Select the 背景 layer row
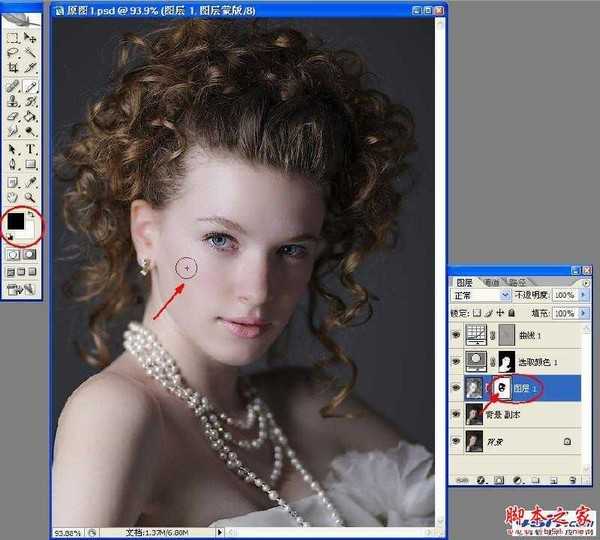 click(520, 440)
